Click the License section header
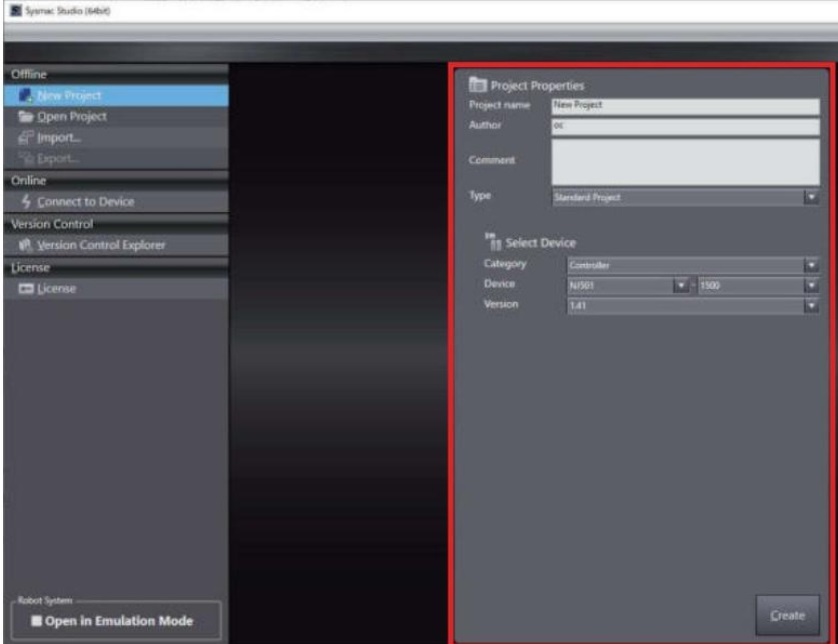 pyautogui.click(x=116, y=267)
